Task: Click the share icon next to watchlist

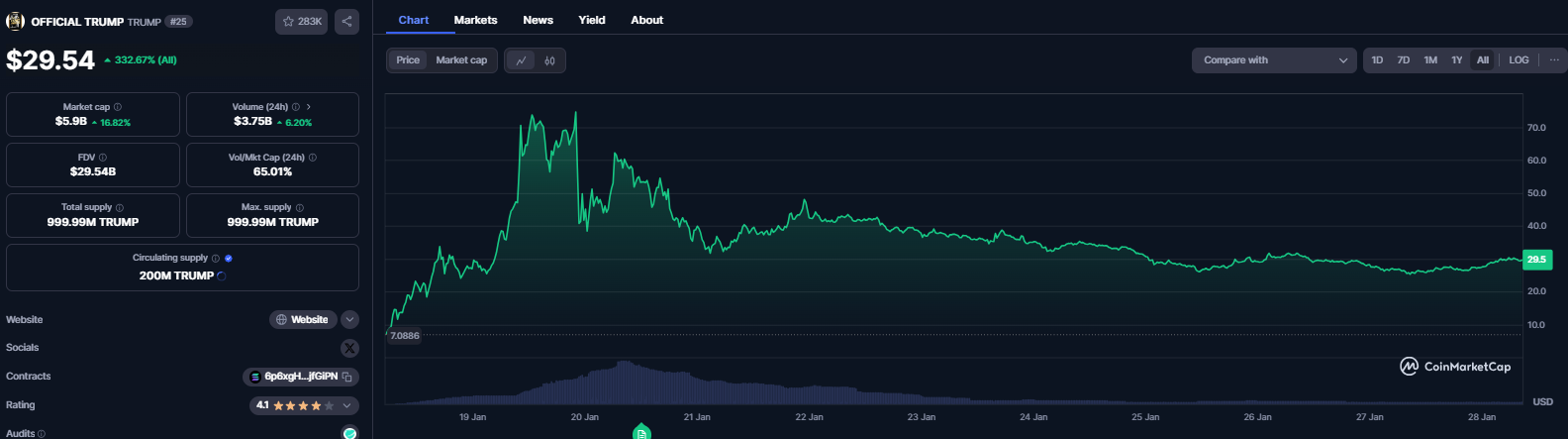Action: click(x=346, y=21)
